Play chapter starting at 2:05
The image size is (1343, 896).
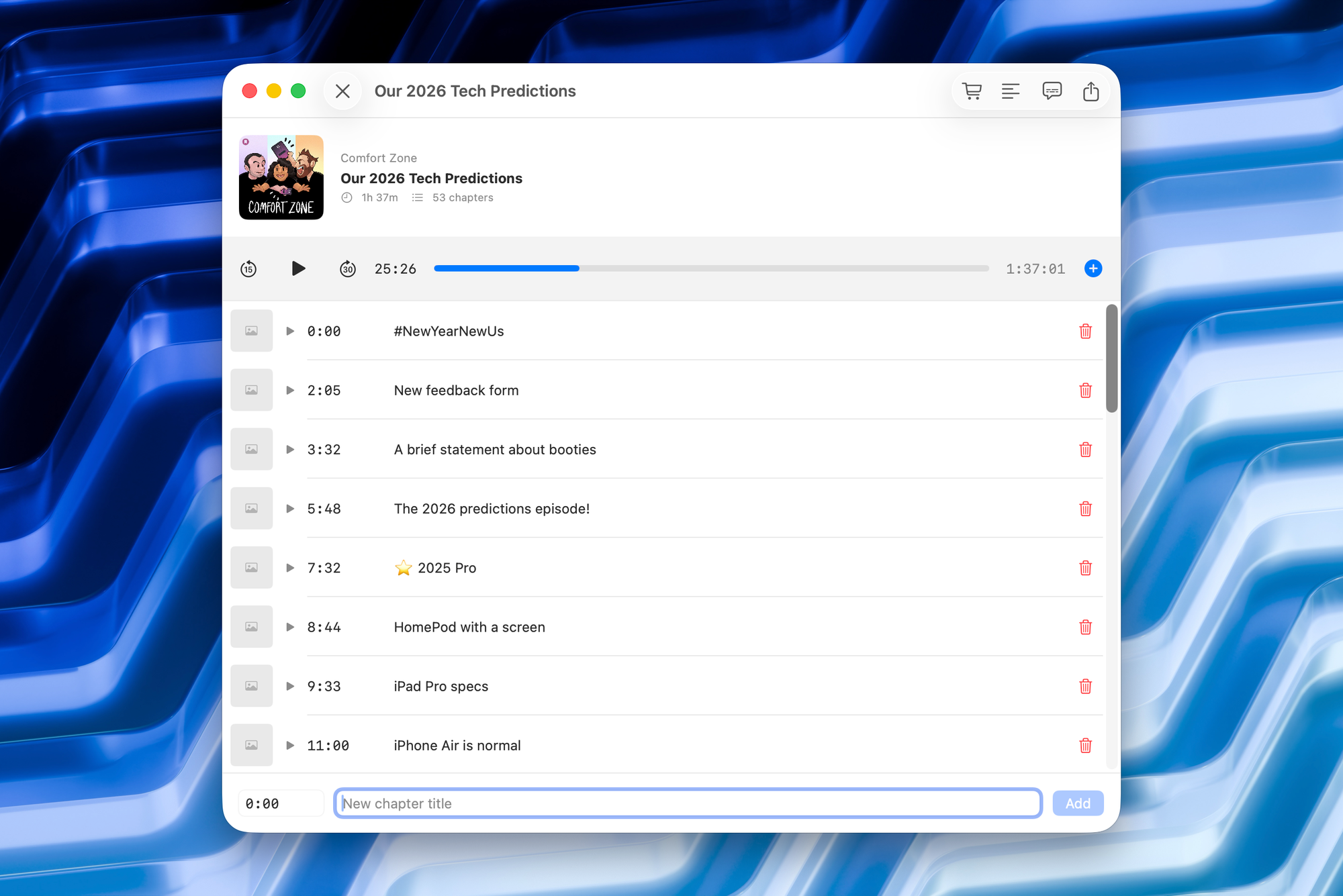(290, 390)
